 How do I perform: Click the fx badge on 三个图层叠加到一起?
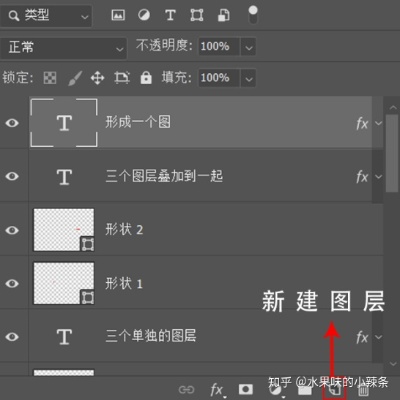(362, 177)
